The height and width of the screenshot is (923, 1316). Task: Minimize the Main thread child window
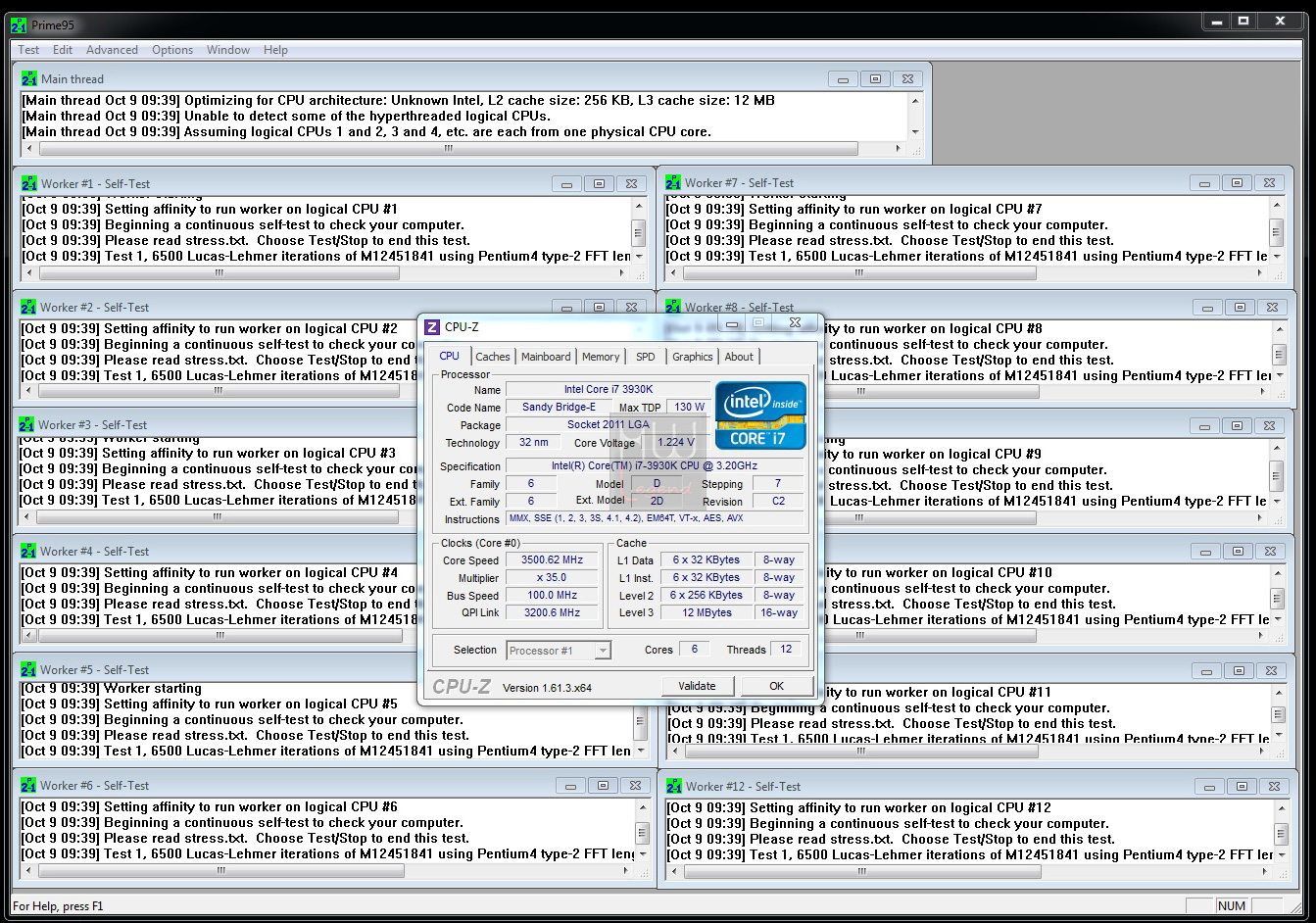pos(843,79)
